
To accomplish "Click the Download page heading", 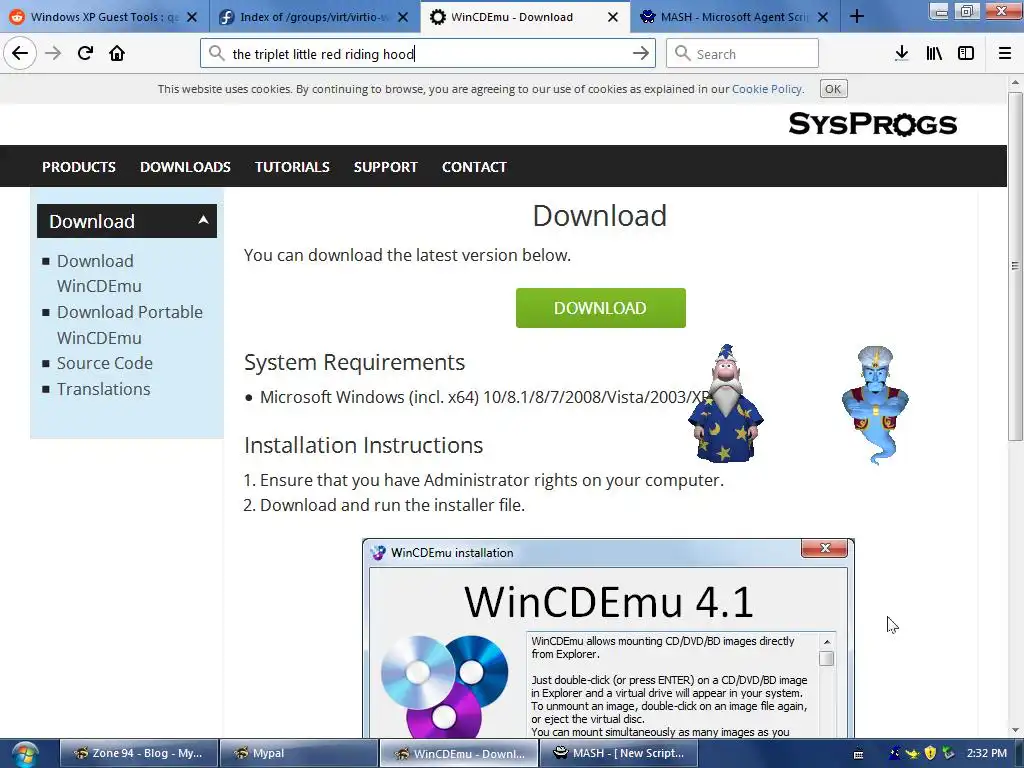I will point(600,216).
